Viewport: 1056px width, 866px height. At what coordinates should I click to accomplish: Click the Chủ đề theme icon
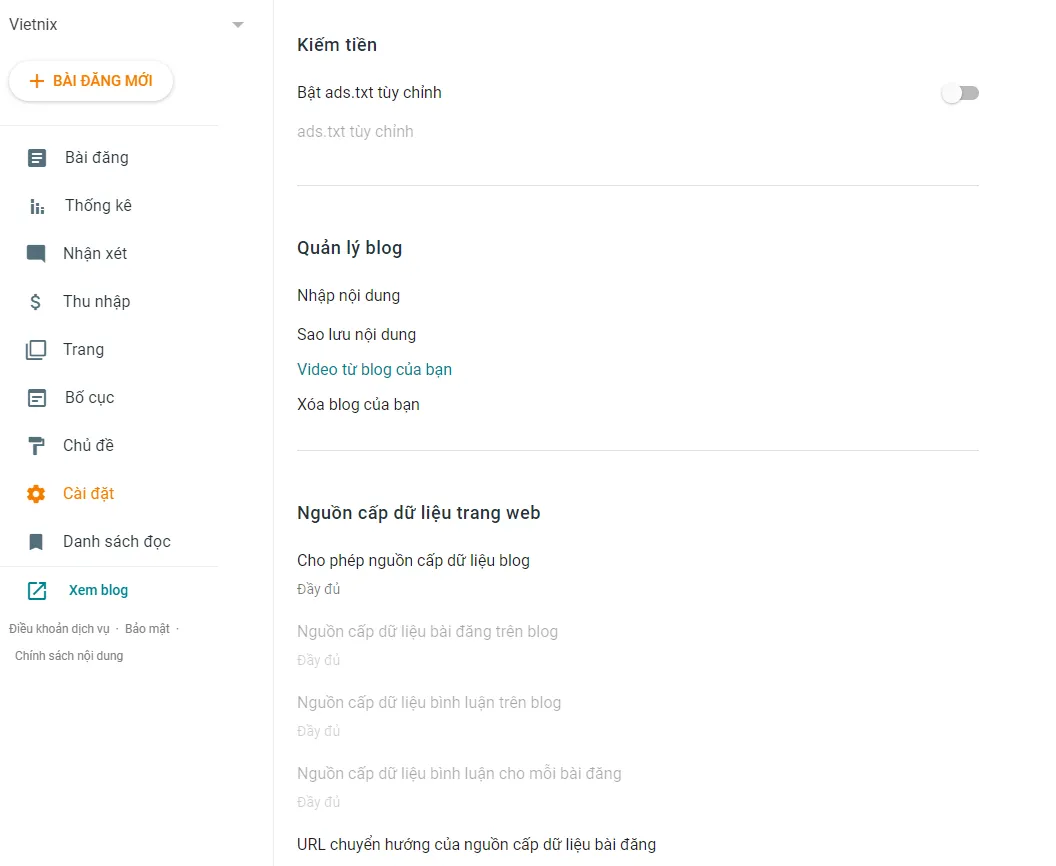coord(36,445)
